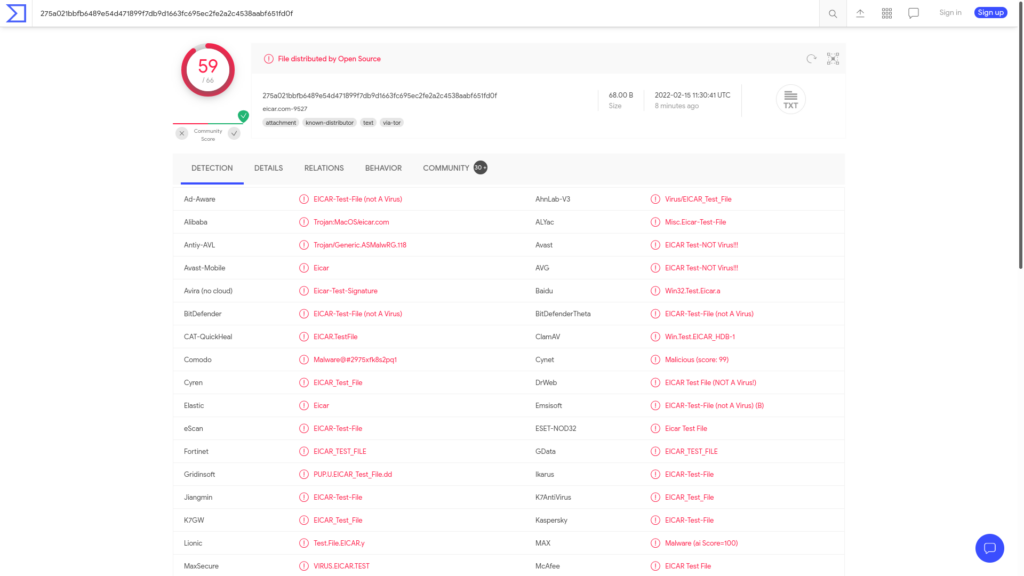Click the Alibaba detection alert icon
This screenshot has width=1024, height=576.
point(304,222)
